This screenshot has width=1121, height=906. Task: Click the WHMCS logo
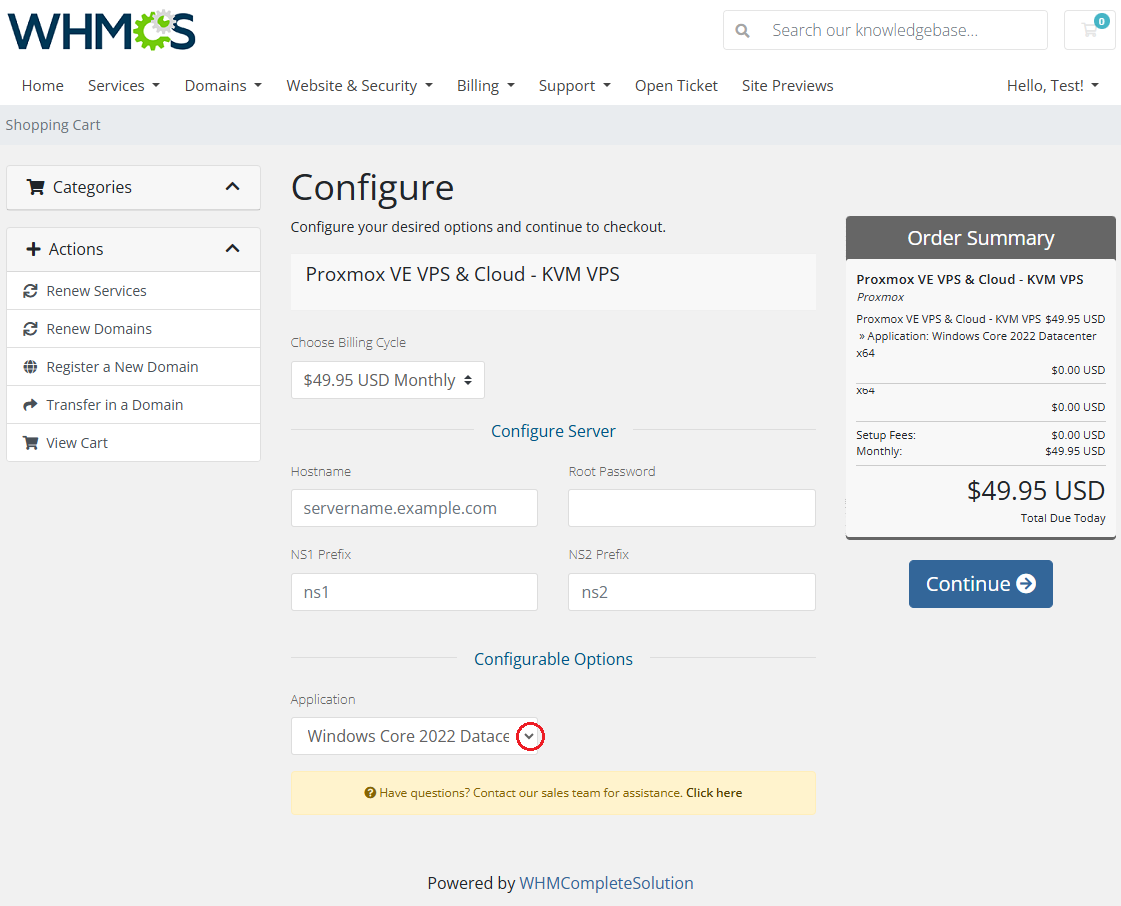tap(102, 31)
